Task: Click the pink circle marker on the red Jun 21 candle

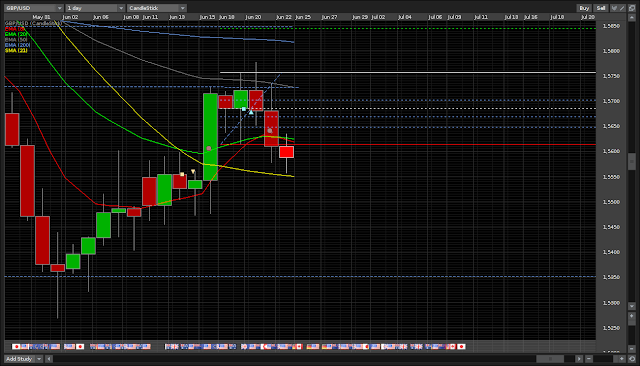Action: [270, 131]
